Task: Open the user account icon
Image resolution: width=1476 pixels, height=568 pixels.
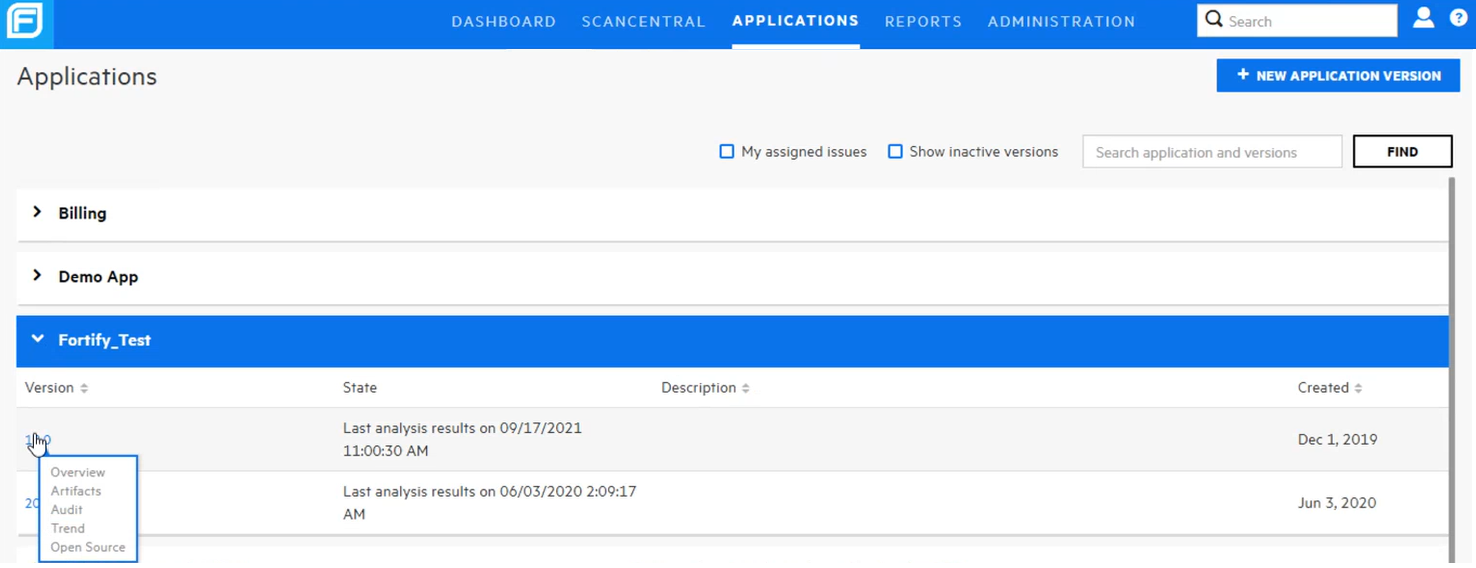Action: tap(1423, 18)
